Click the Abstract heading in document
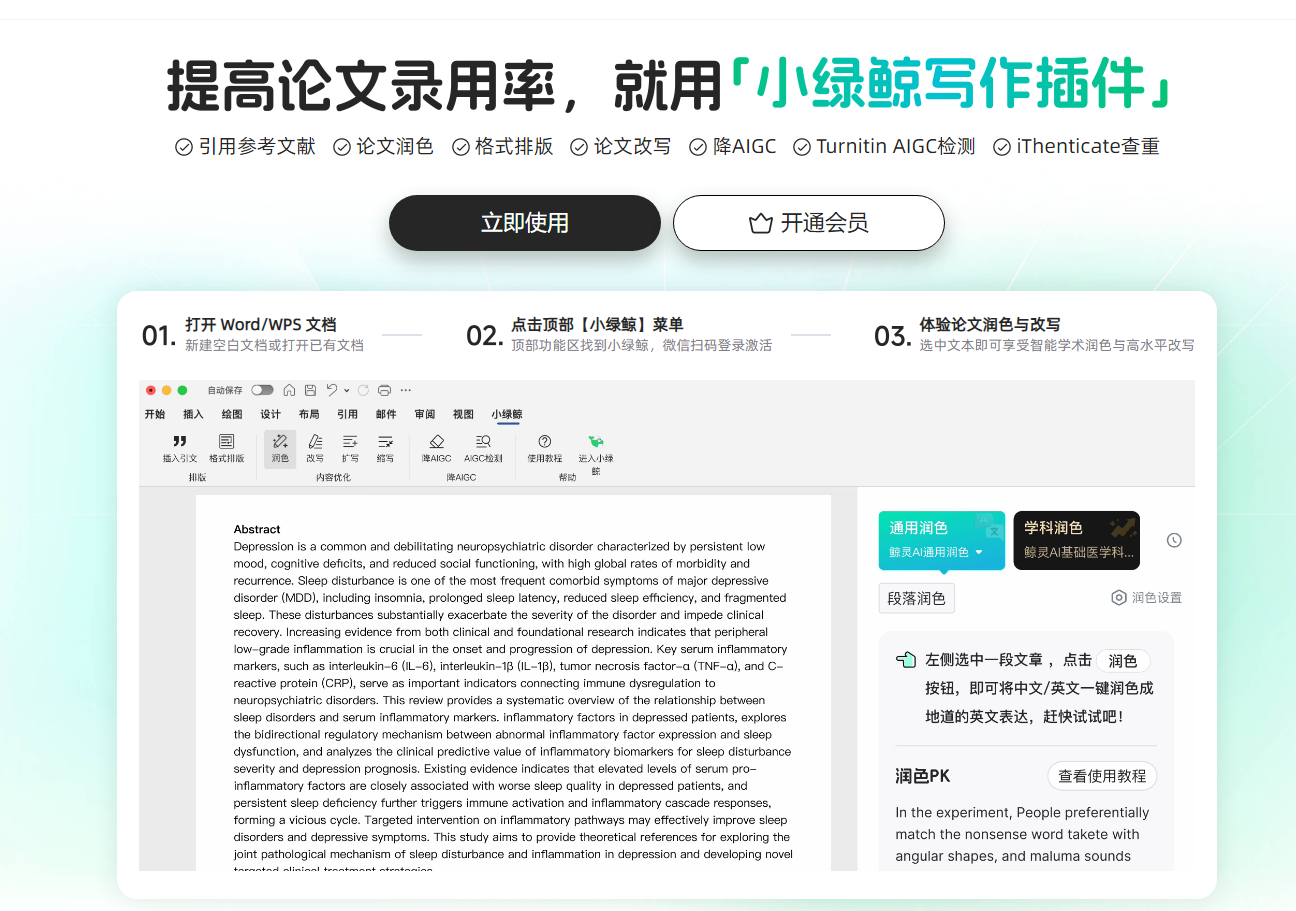Viewport: 1296px width, 911px height. click(x=257, y=529)
